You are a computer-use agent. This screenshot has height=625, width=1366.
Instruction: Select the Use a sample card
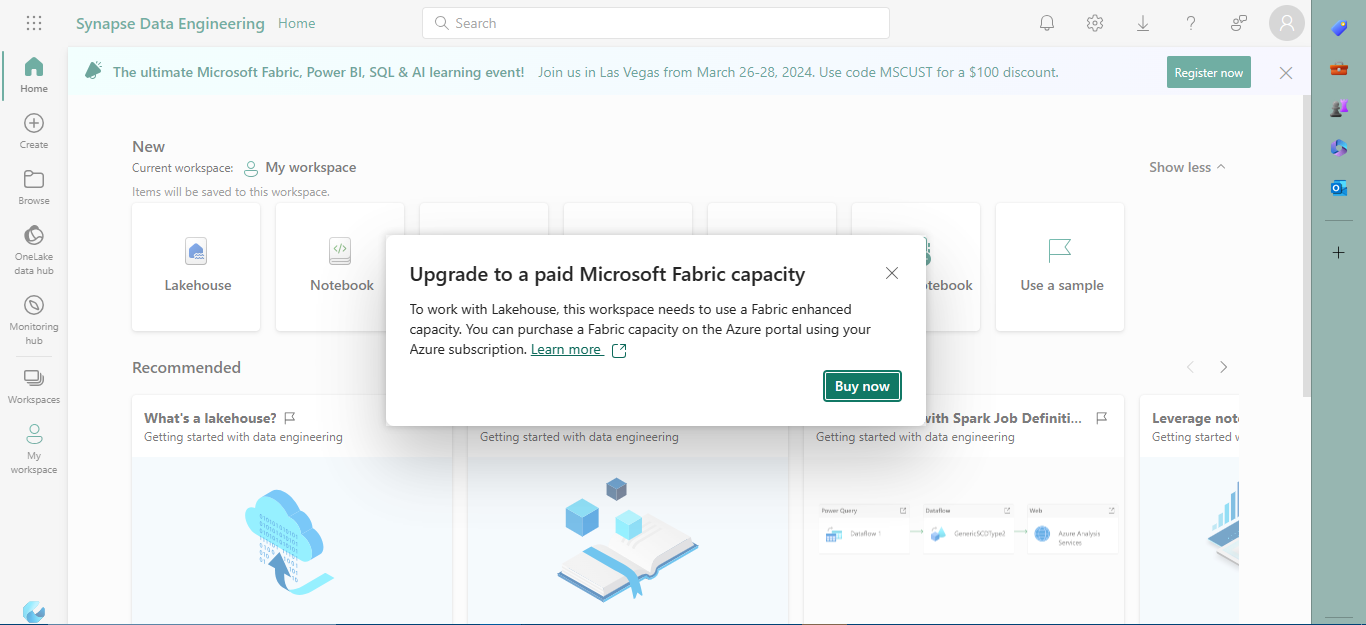pyautogui.click(x=1060, y=267)
